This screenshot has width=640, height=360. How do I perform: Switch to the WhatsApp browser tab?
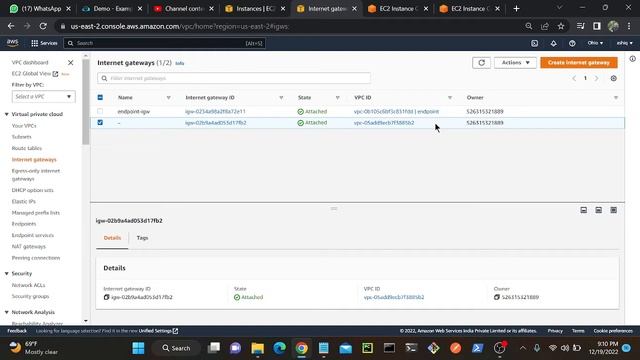point(40,9)
